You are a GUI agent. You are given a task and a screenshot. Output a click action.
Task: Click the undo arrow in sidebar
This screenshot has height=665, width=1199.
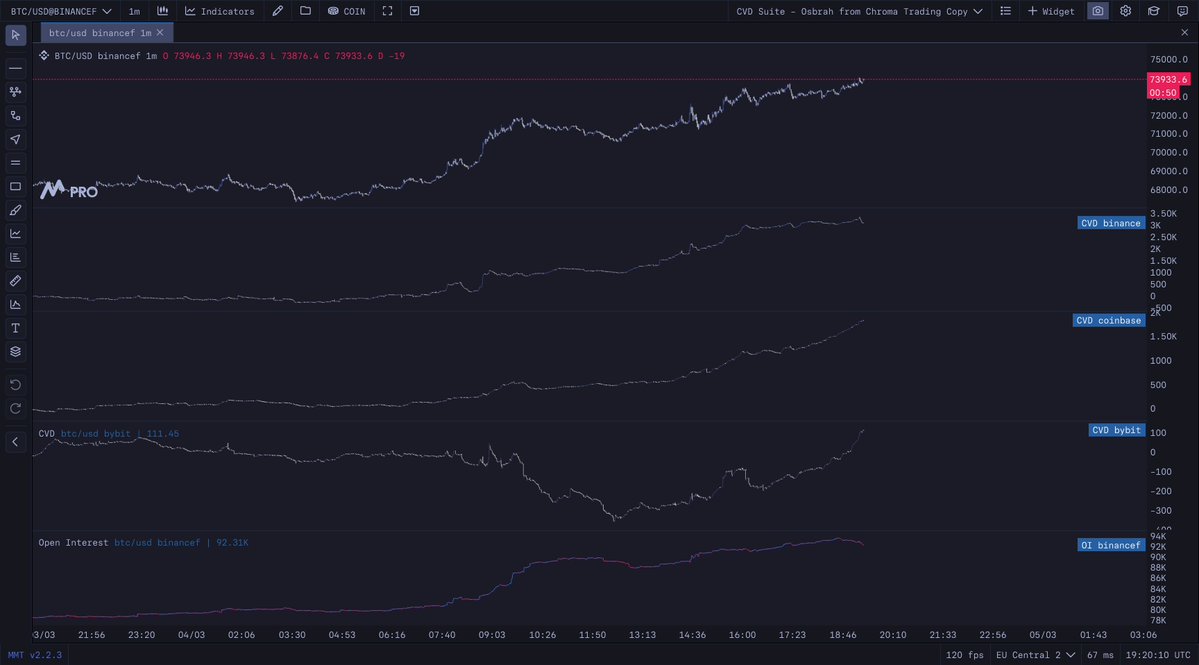pyautogui.click(x=15, y=385)
